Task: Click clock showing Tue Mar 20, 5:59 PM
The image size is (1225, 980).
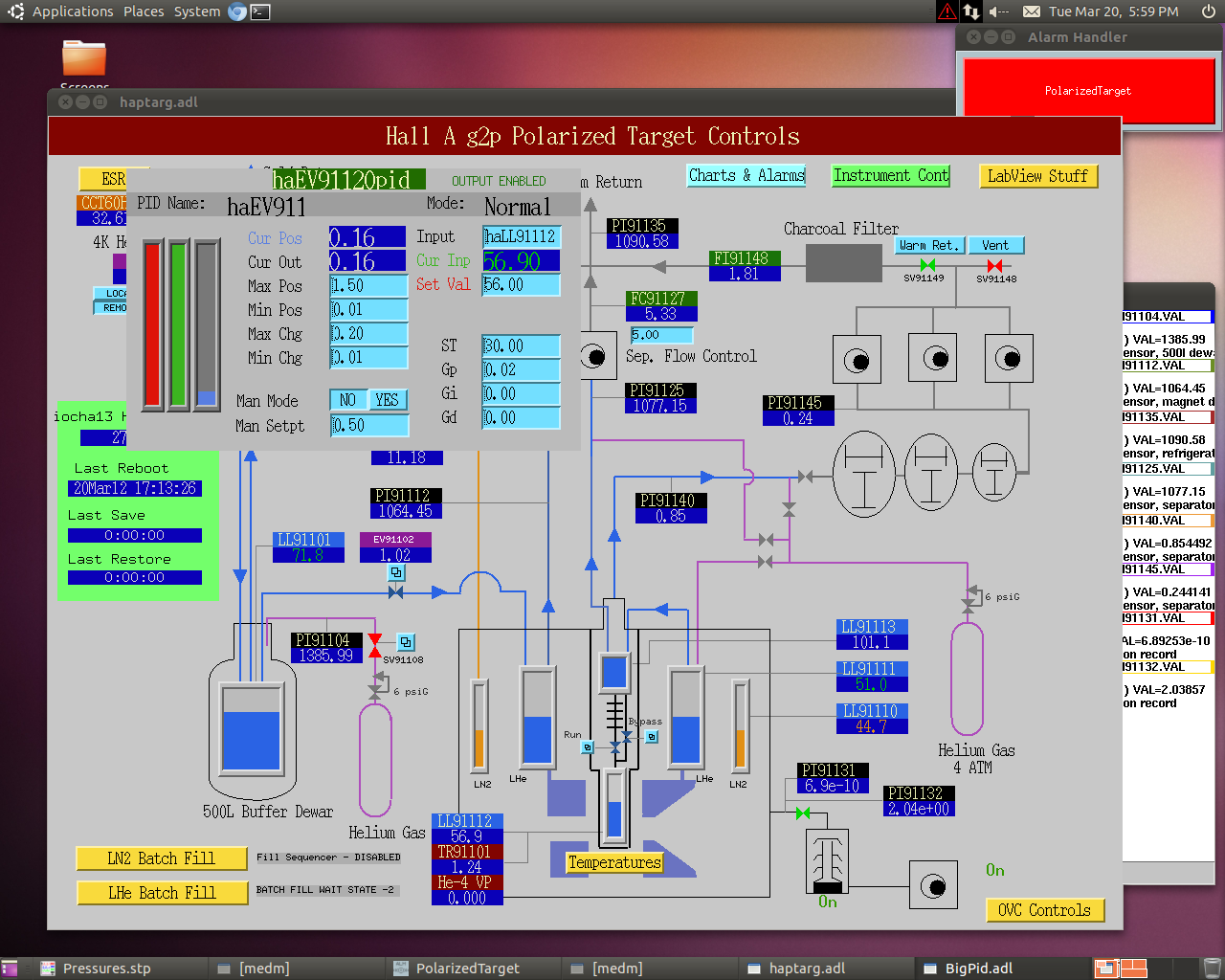Action: pyautogui.click(x=1113, y=11)
